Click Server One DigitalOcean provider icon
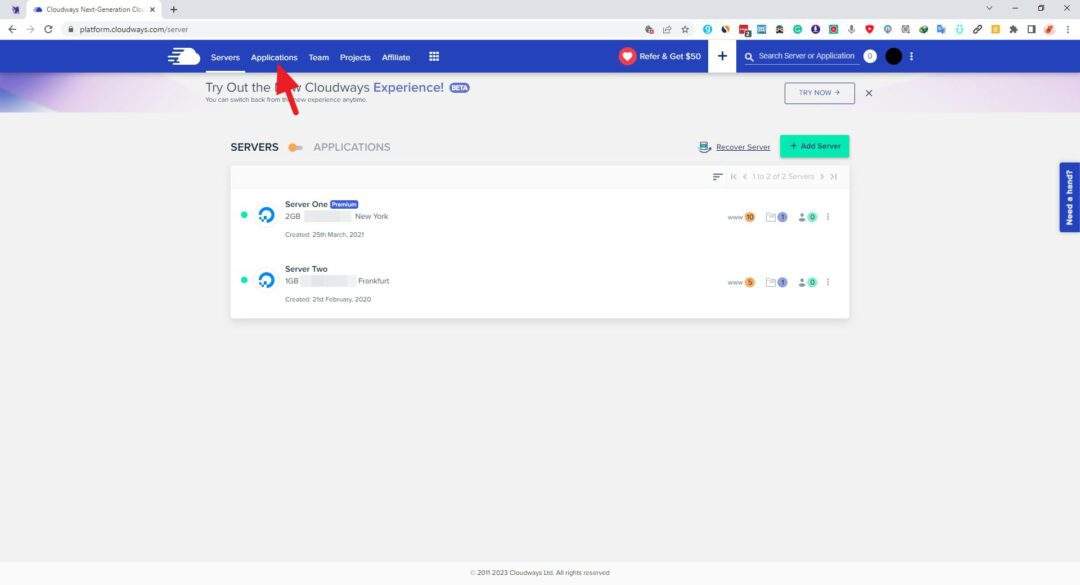The image size is (1080, 585). pyautogui.click(x=267, y=215)
